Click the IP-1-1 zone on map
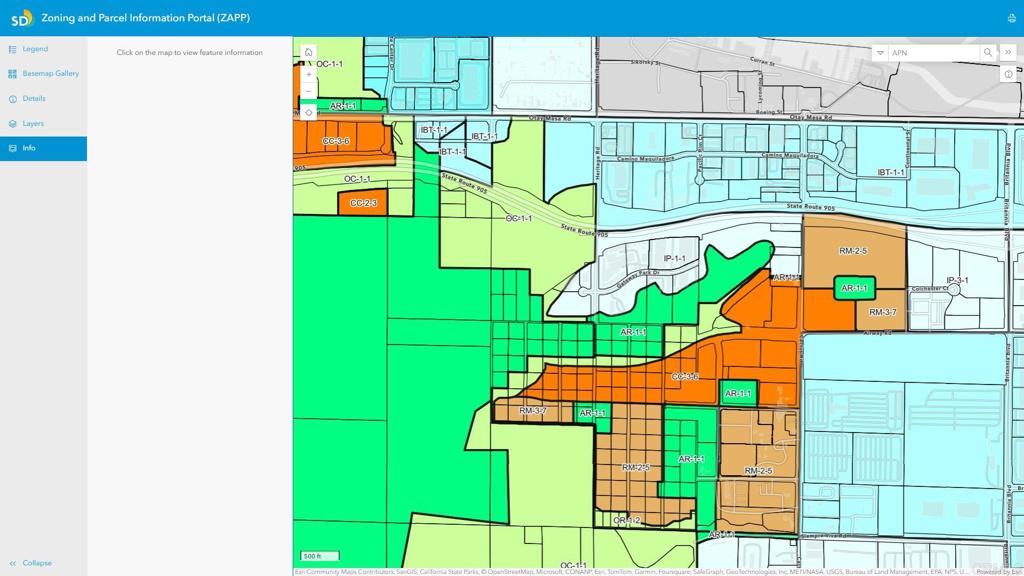This screenshot has height=576, width=1024. [x=675, y=259]
